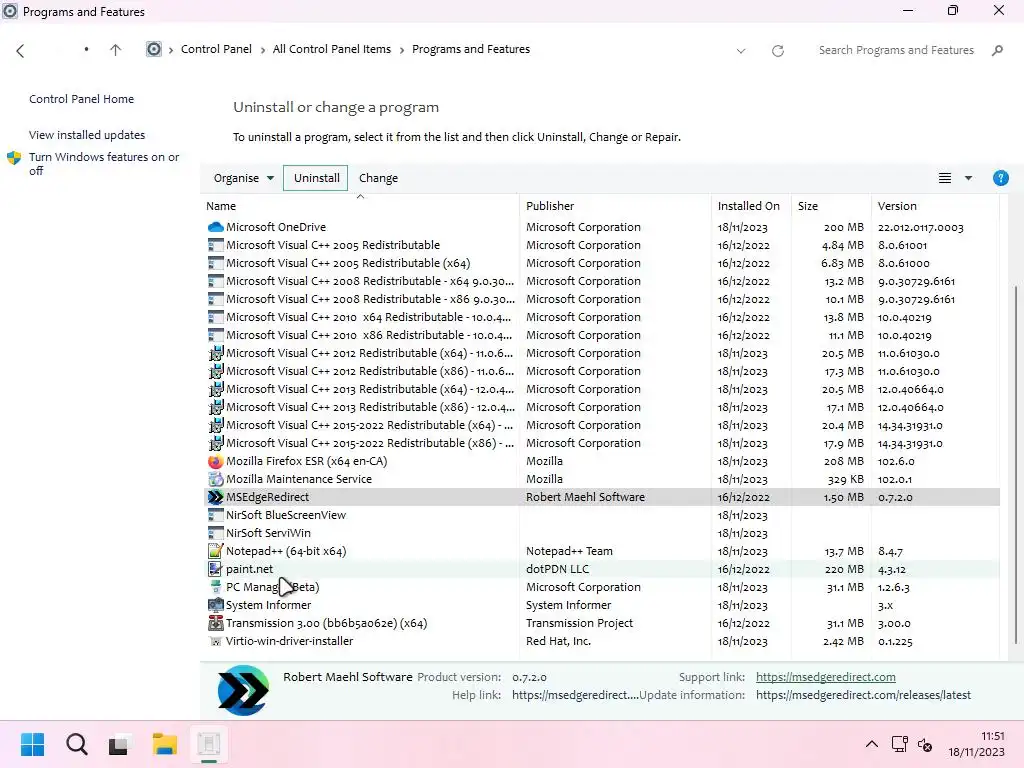Click the network status tray icon
Viewport: 1024px width, 768px height.
(899, 744)
